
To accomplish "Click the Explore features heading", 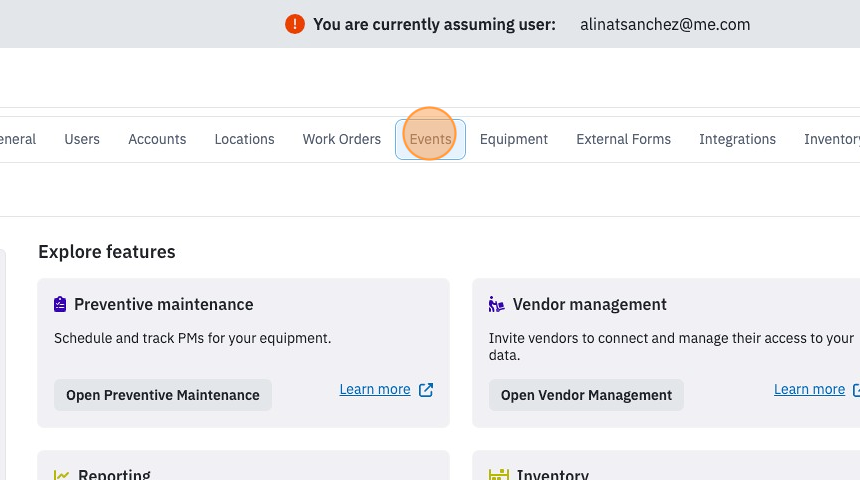I will 107,252.
